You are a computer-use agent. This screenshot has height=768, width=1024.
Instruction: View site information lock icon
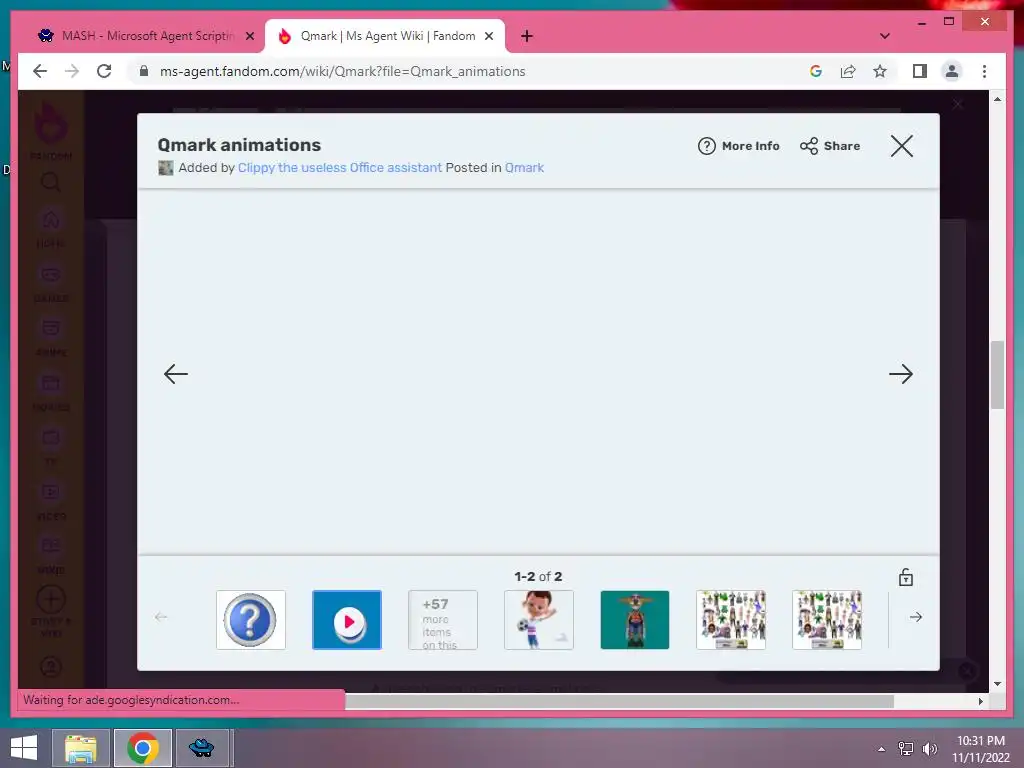144,71
